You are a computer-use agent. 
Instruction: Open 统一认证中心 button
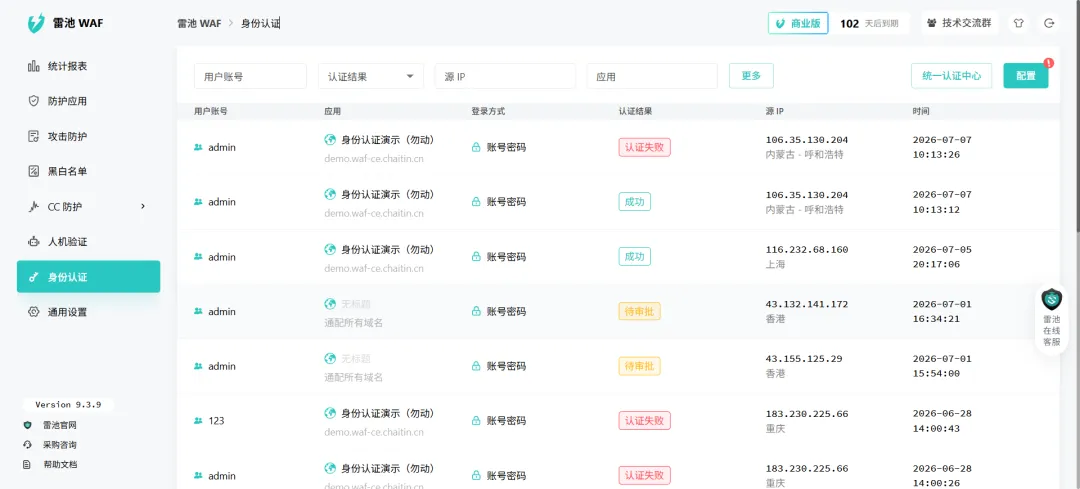pyautogui.click(x=951, y=76)
